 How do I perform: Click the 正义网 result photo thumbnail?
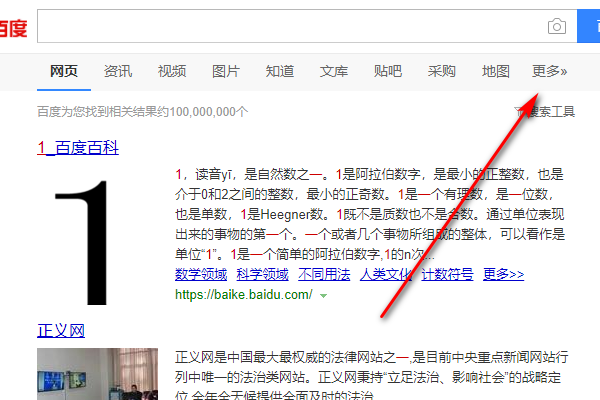97,374
